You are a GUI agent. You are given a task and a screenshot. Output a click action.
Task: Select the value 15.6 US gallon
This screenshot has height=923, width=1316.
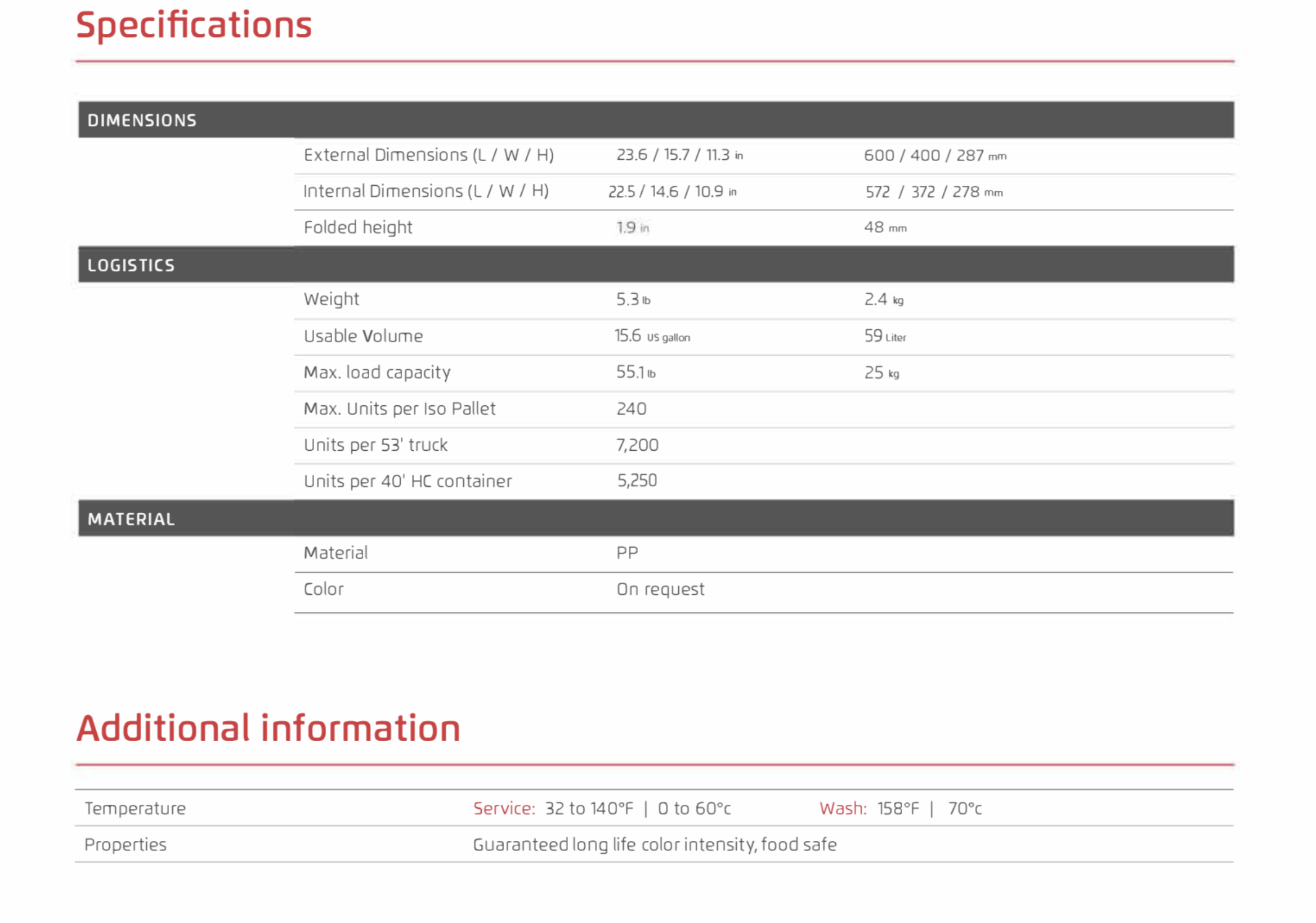652,337
